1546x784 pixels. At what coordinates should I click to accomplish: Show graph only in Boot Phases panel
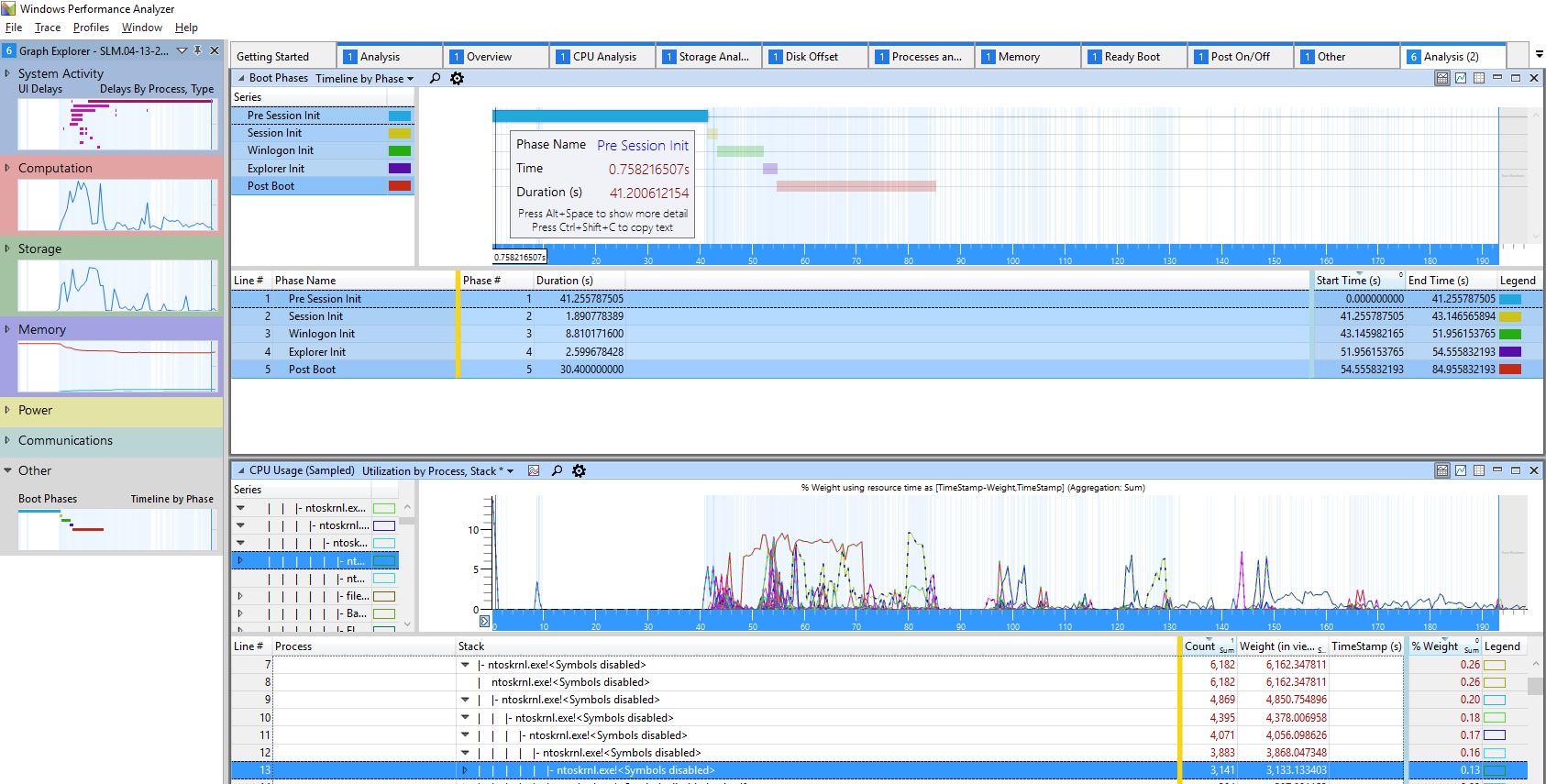1461,79
